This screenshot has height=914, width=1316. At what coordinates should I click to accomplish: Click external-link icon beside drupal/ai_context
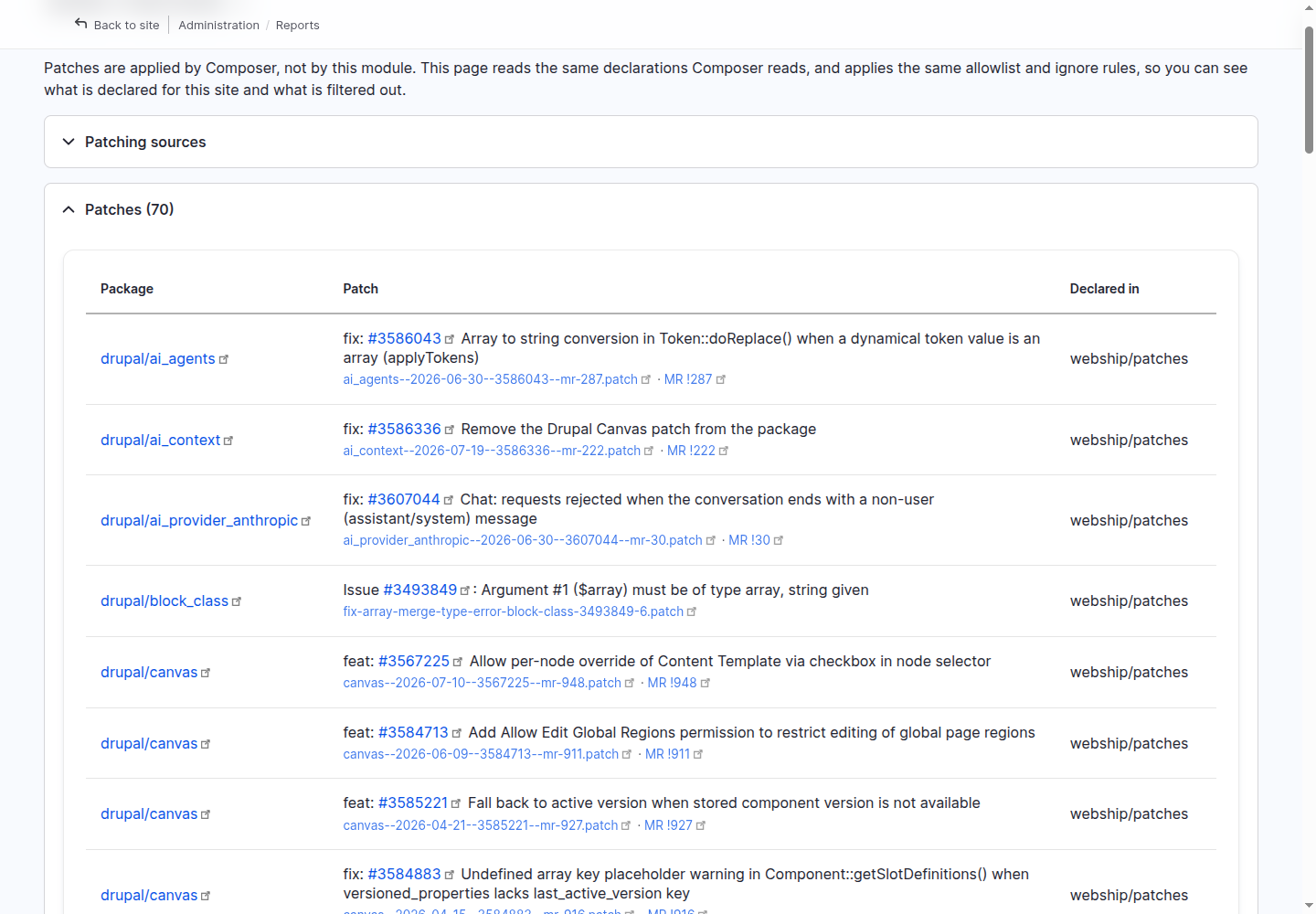(x=228, y=441)
